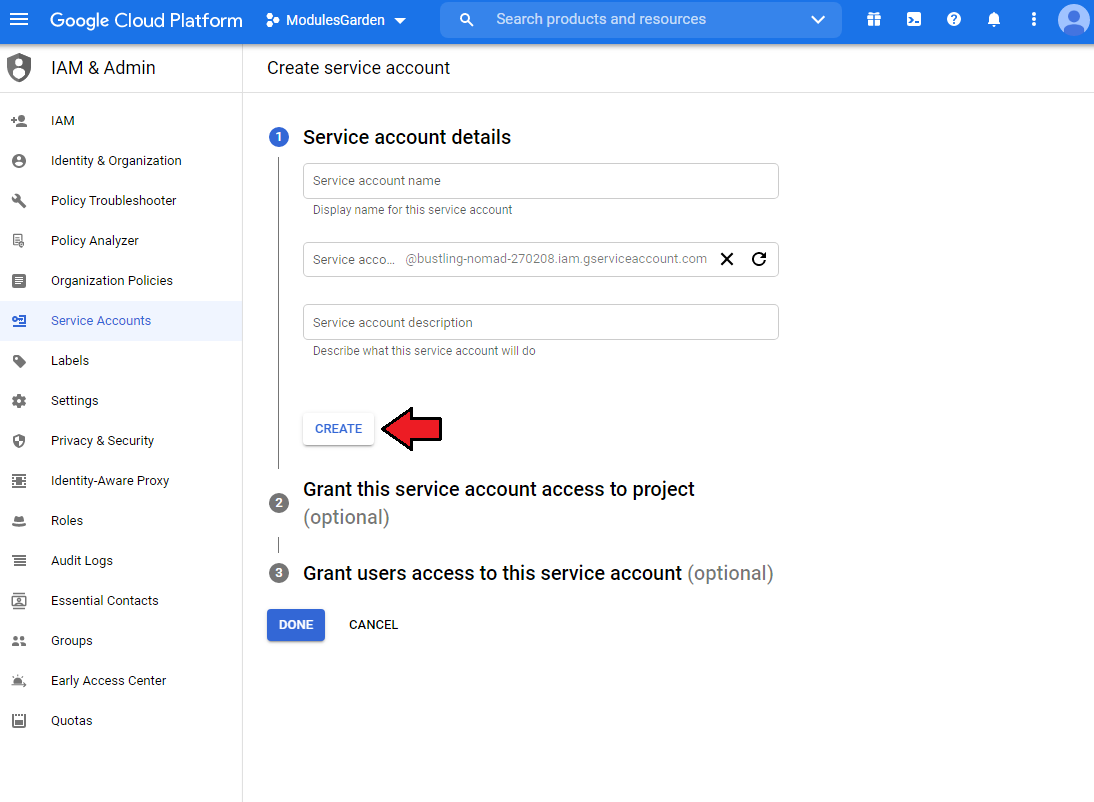
Task: Select Service Accounts in sidebar
Action: 121,321
